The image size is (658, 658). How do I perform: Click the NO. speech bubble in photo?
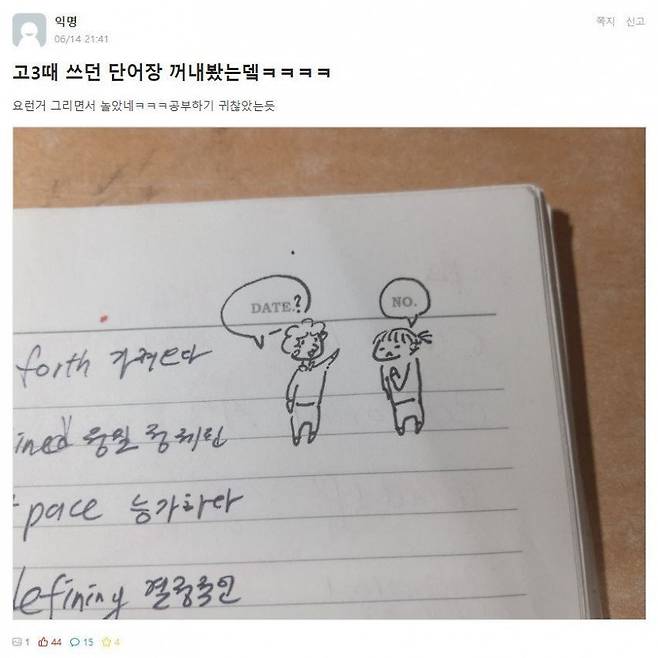coord(405,301)
